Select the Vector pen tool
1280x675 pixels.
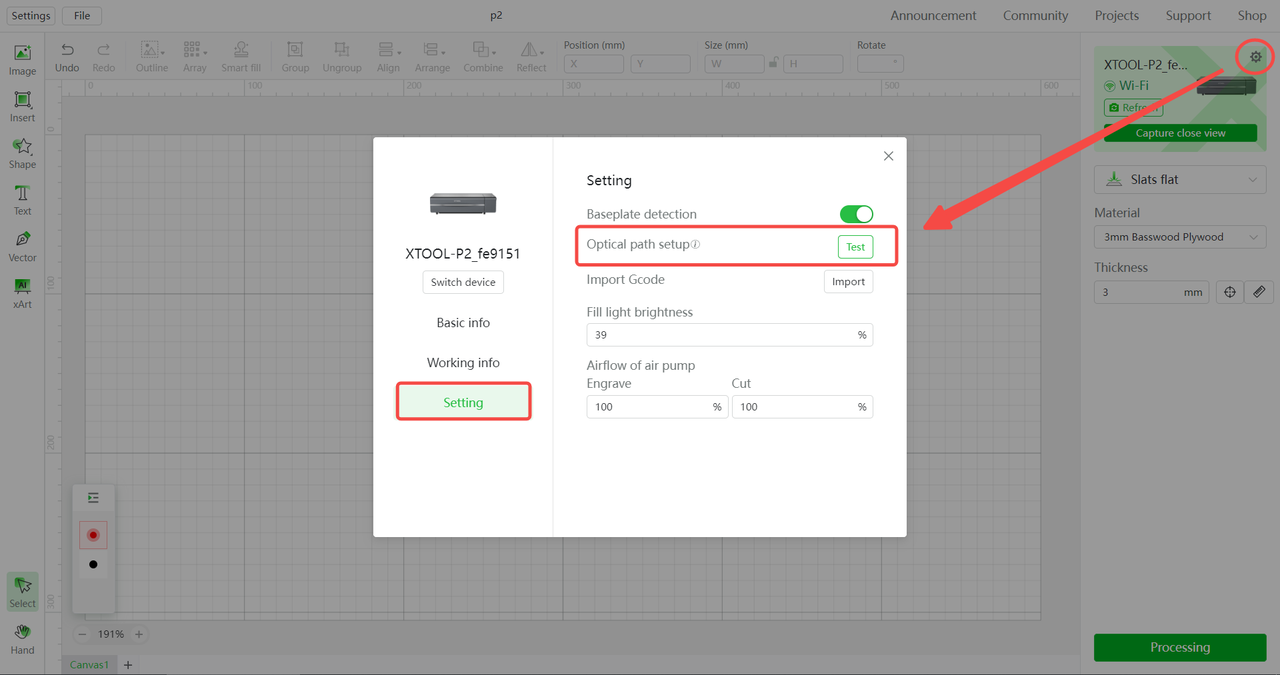(x=22, y=246)
